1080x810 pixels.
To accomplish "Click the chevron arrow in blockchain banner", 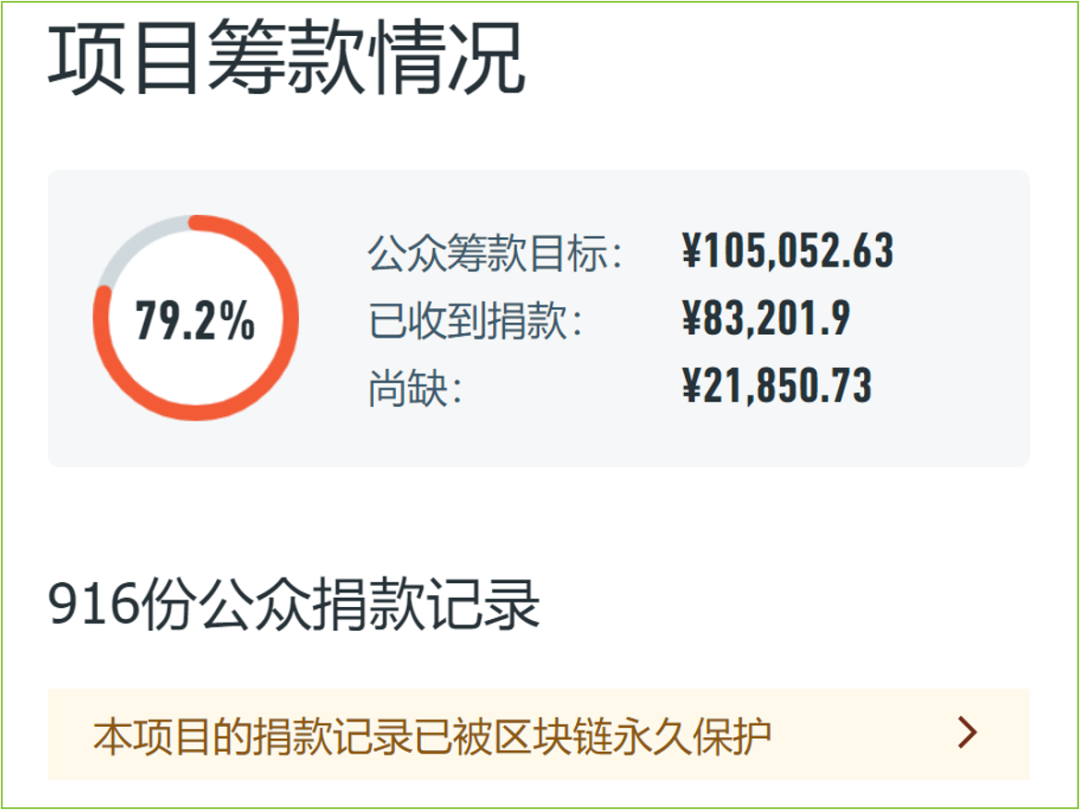I will pos(968,733).
